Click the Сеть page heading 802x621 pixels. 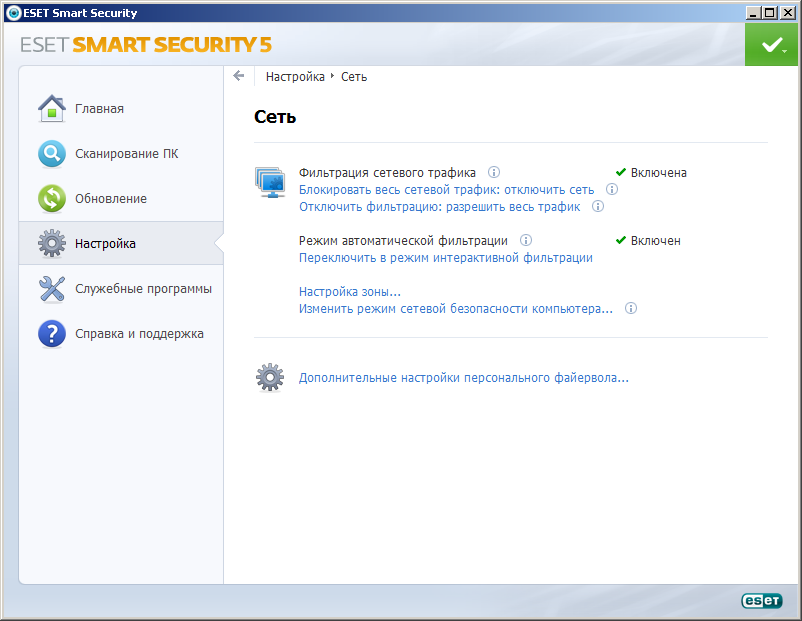point(275,117)
